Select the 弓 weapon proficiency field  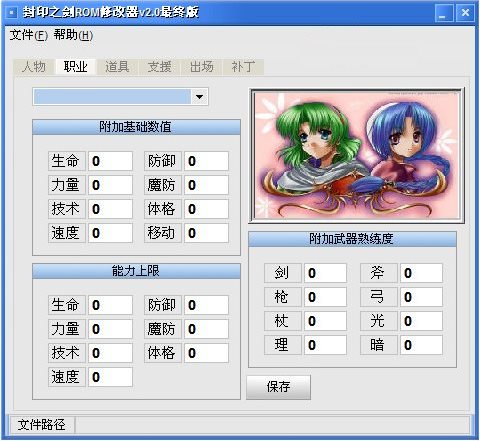click(421, 297)
